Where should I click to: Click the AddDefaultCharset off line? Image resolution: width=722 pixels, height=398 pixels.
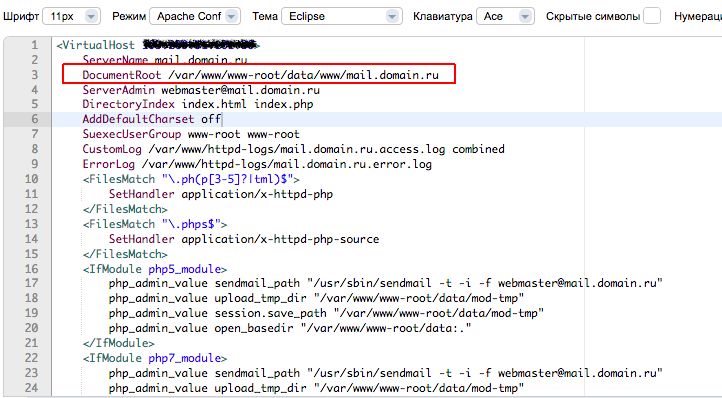point(151,119)
